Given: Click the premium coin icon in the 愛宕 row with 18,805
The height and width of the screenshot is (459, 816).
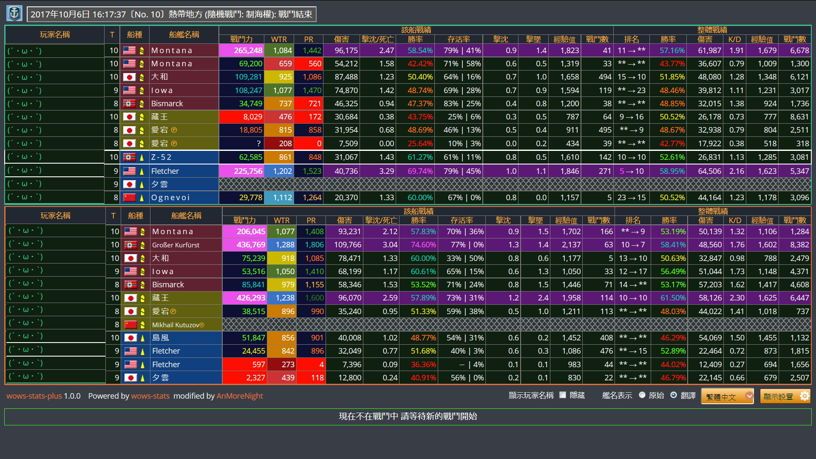Looking at the screenshot, I should pos(174,130).
